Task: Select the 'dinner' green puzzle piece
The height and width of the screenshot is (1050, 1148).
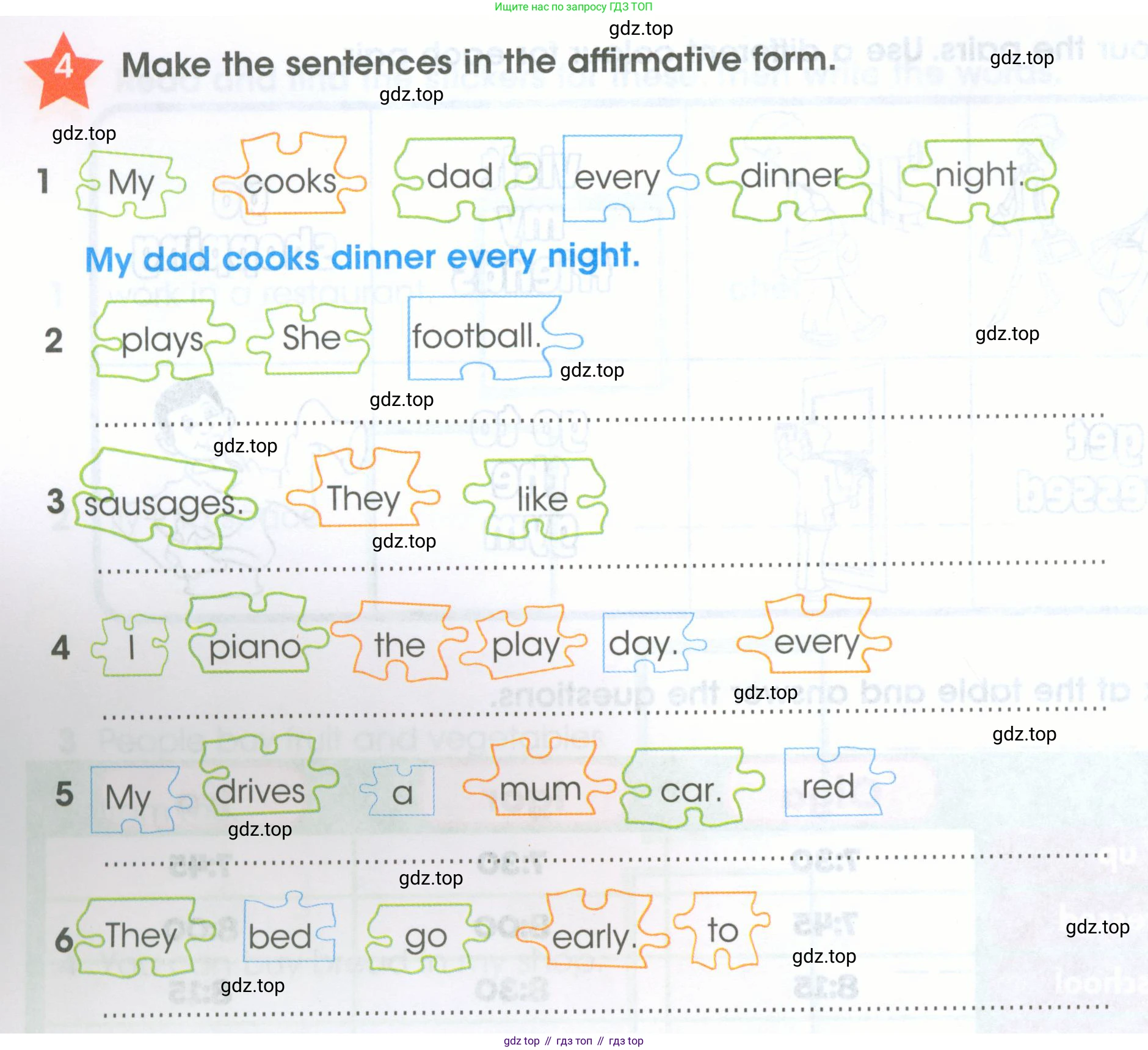Action: (x=790, y=178)
